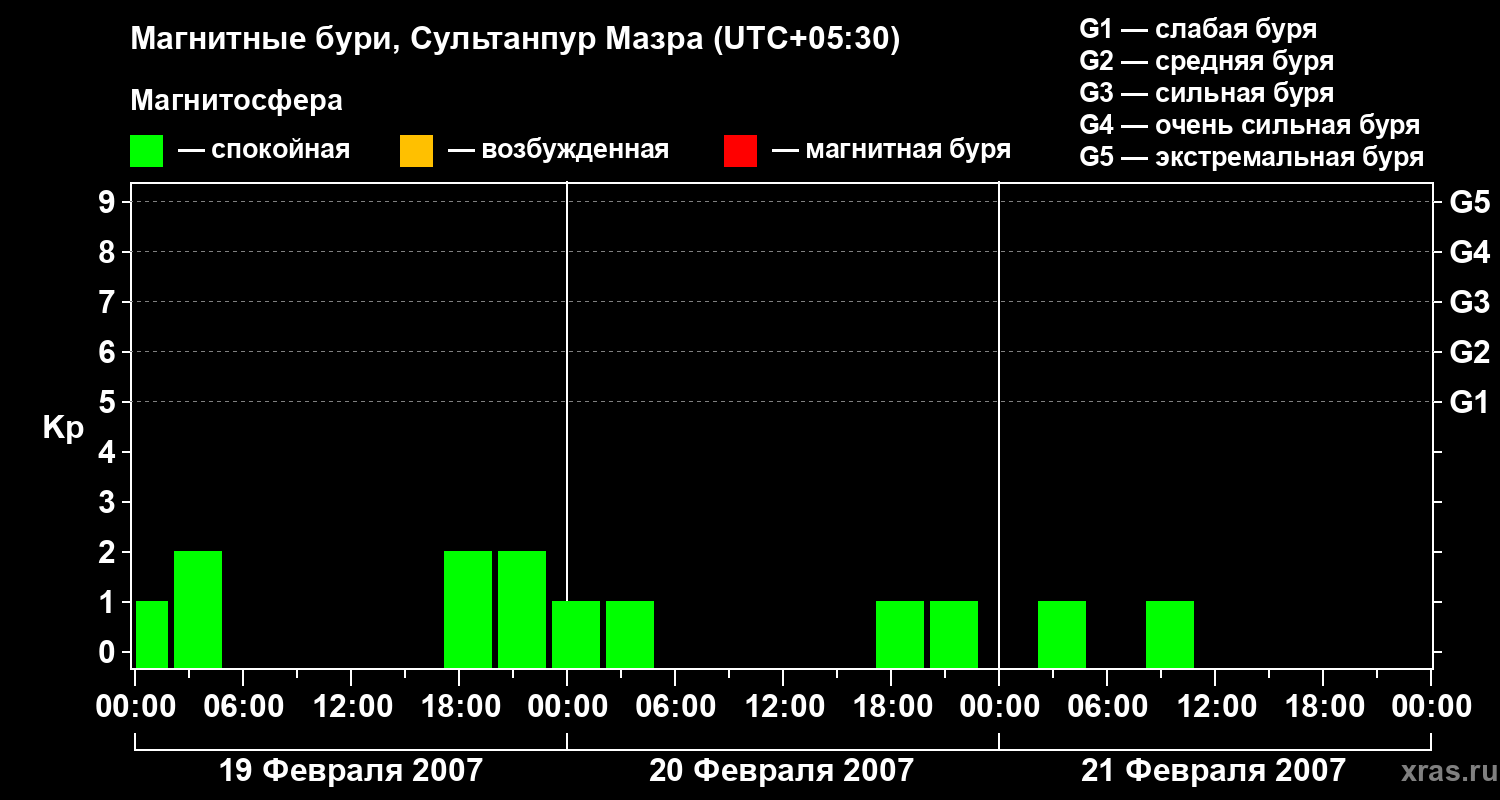Select the chart title Магнитные бури, Сультанпур Мазра

click(516, 40)
